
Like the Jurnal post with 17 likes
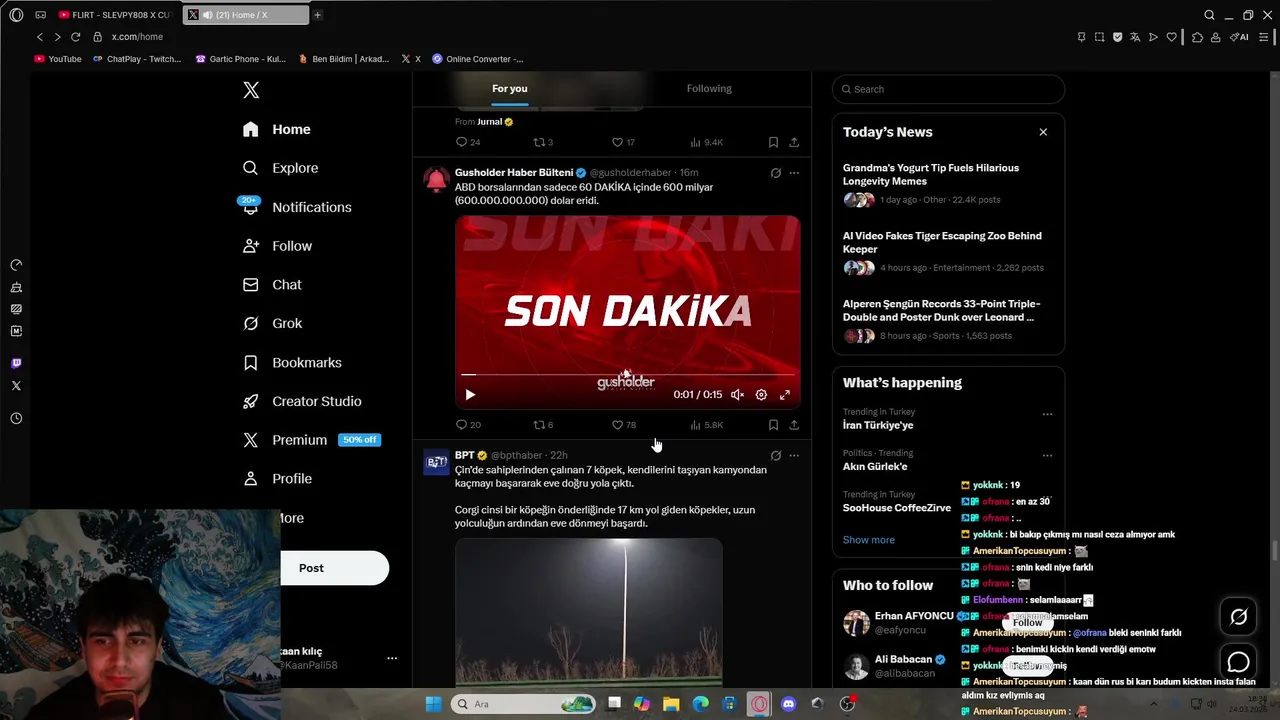tap(623, 142)
